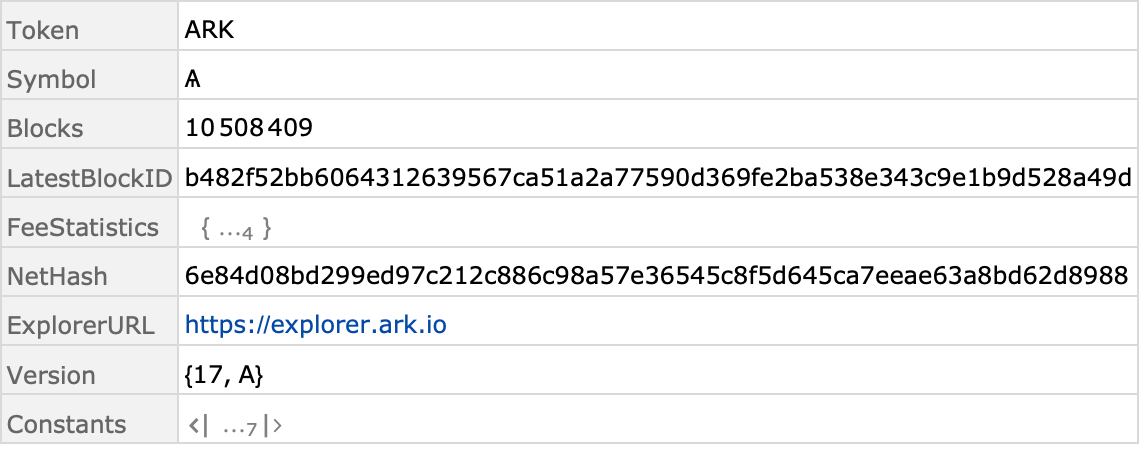
Task: Click the Token row label
Action: coord(43,31)
